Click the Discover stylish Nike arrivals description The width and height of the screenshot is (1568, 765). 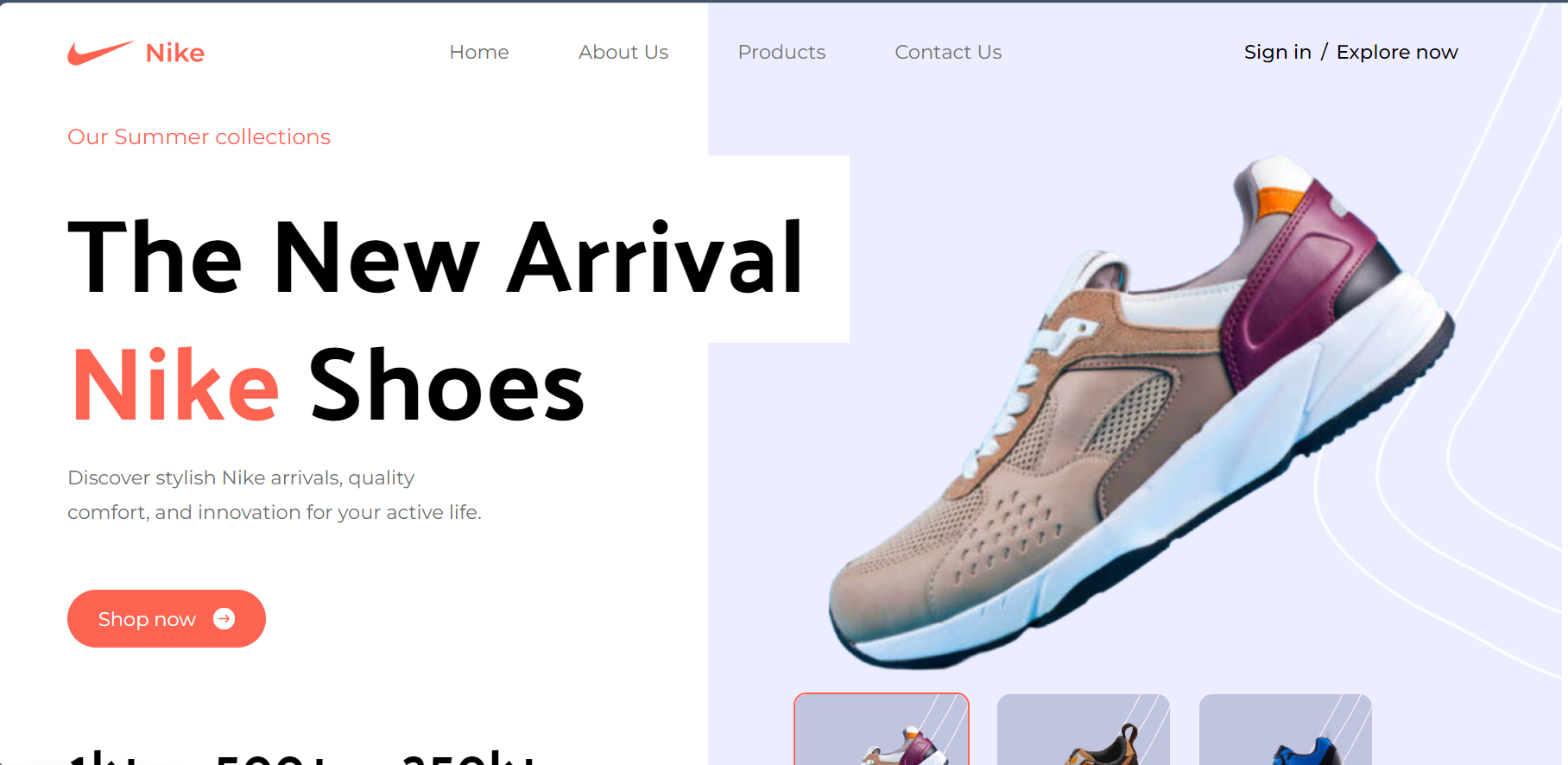(275, 495)
